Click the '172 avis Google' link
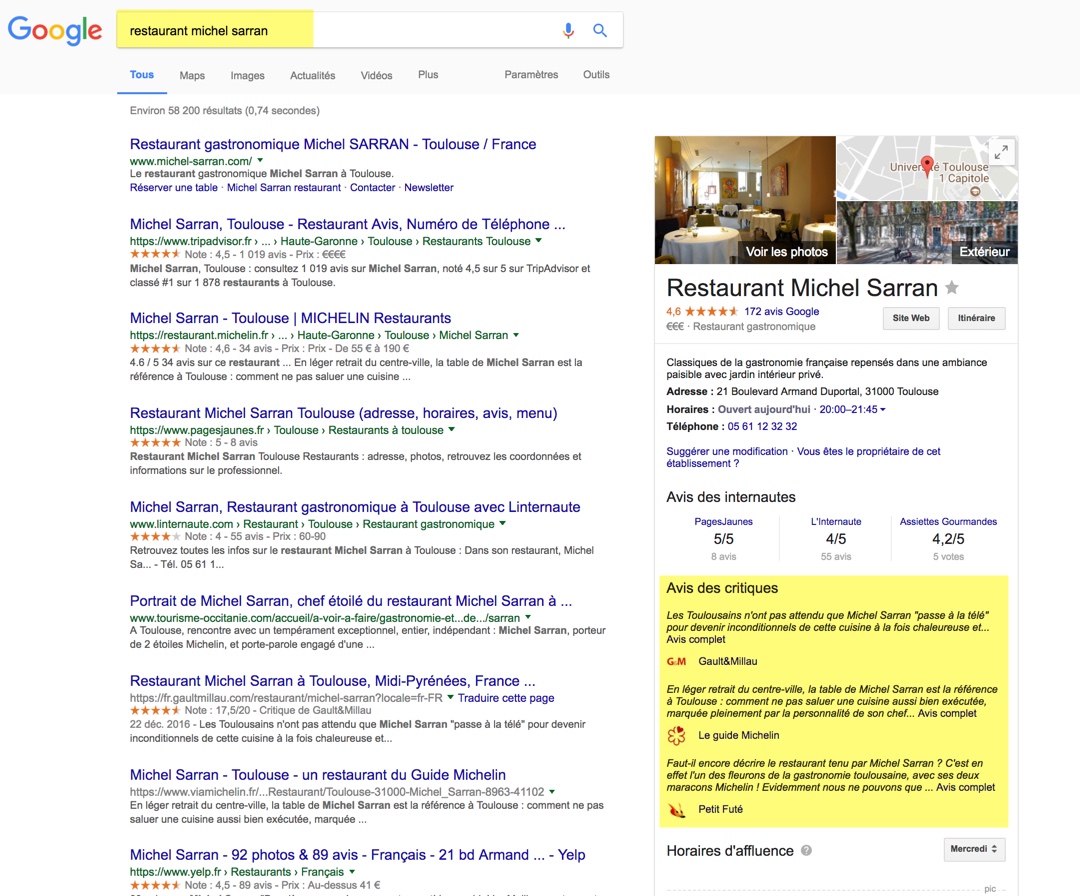The height and width of the screenshot is (896, 1080). pyautogui.click(x=782, y=311)
